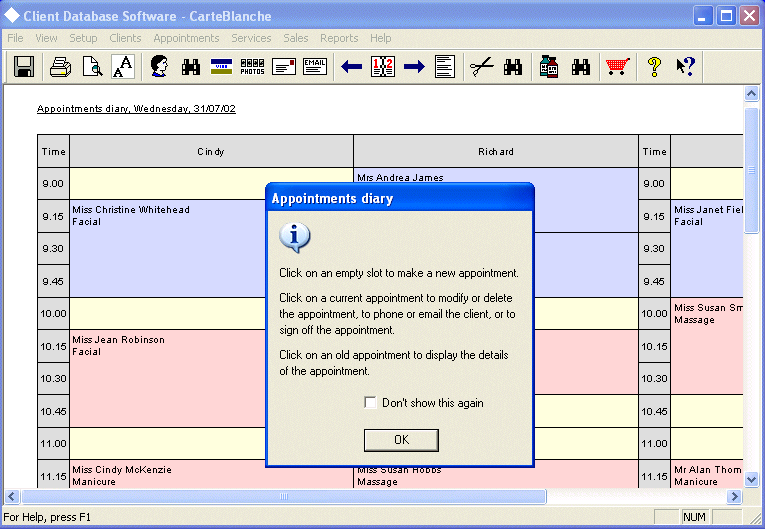Open Print Preview from toolbar

[91, 67]
